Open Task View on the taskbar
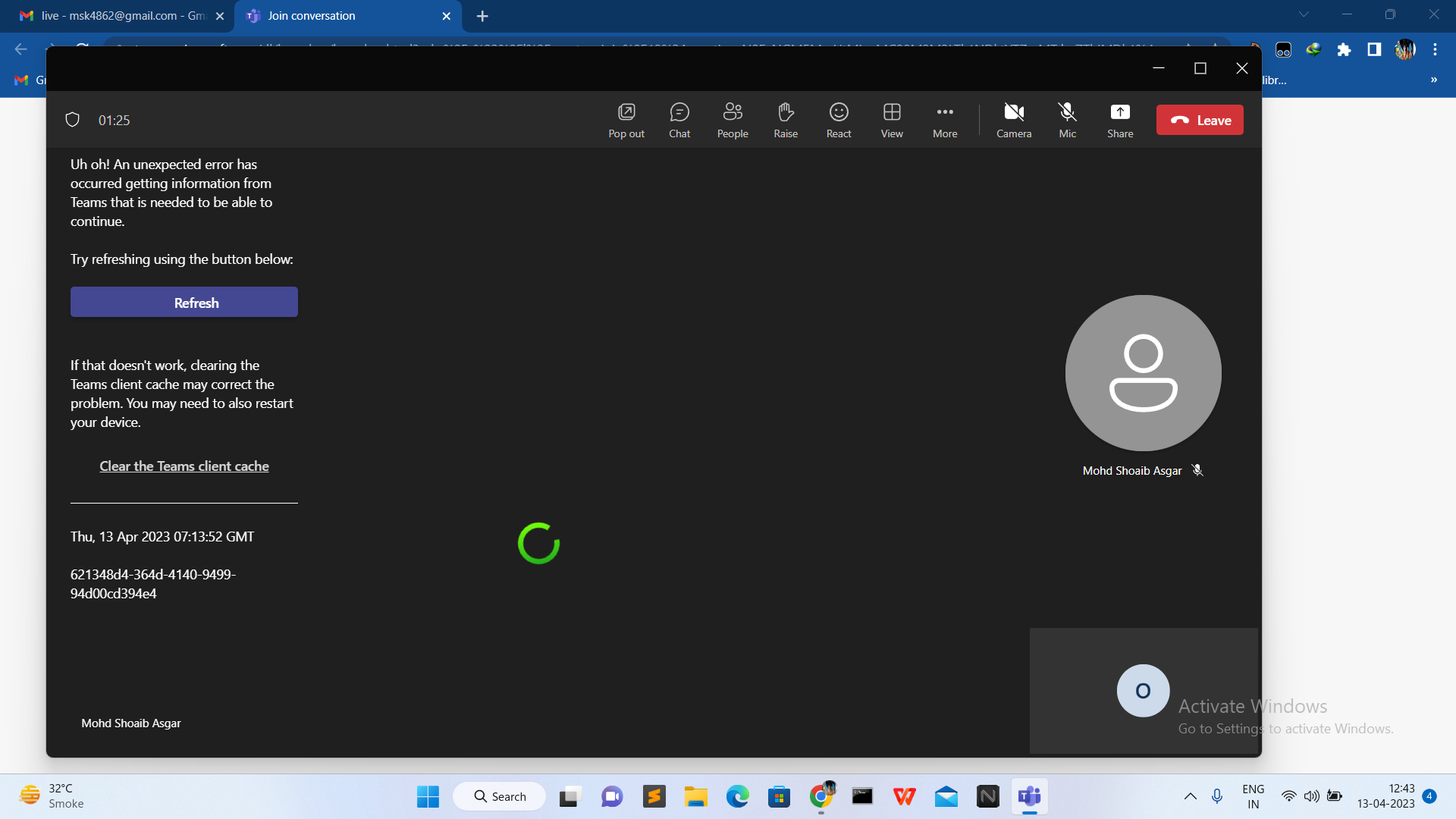Image resolution: width=1456 pixels, height=819 pixels. tap(570, 796)
